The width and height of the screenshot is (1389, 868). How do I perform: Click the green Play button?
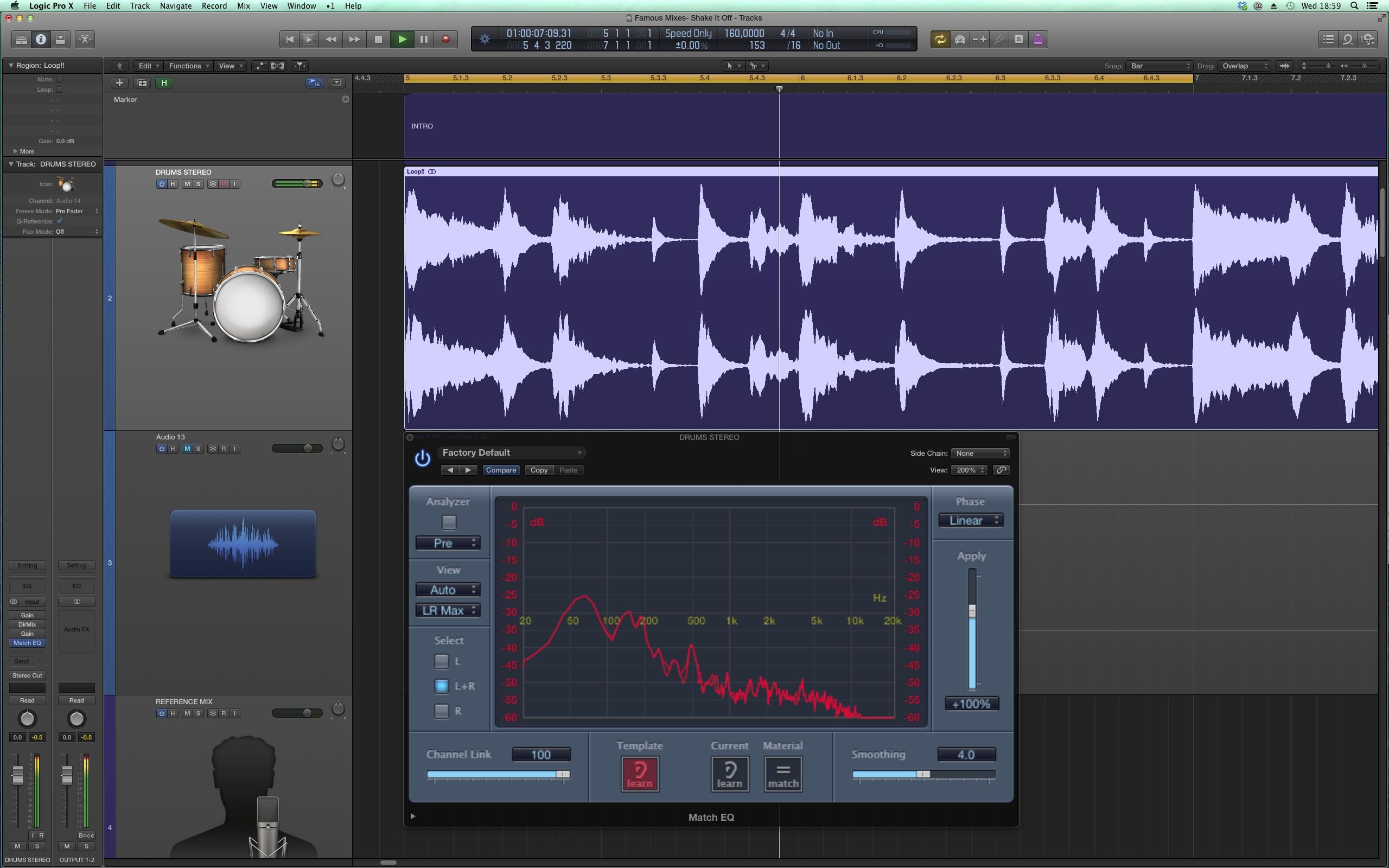tap(402, 39)
